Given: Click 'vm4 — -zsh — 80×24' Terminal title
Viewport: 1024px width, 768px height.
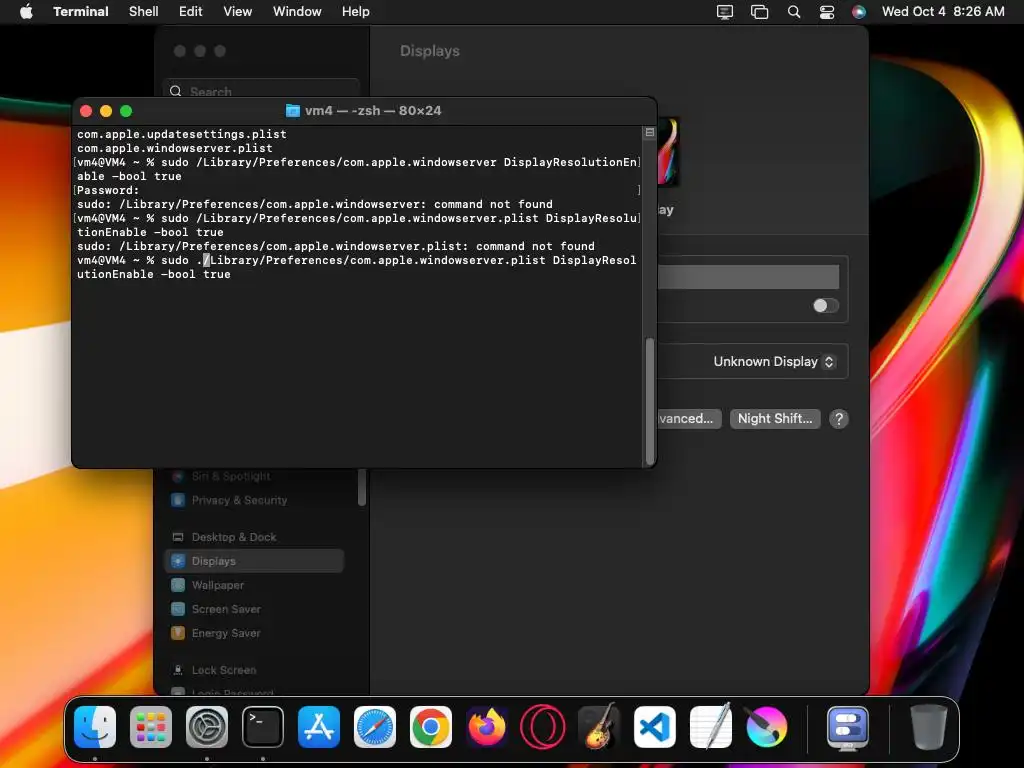Looking at the screenshot, I should (373, 110).
